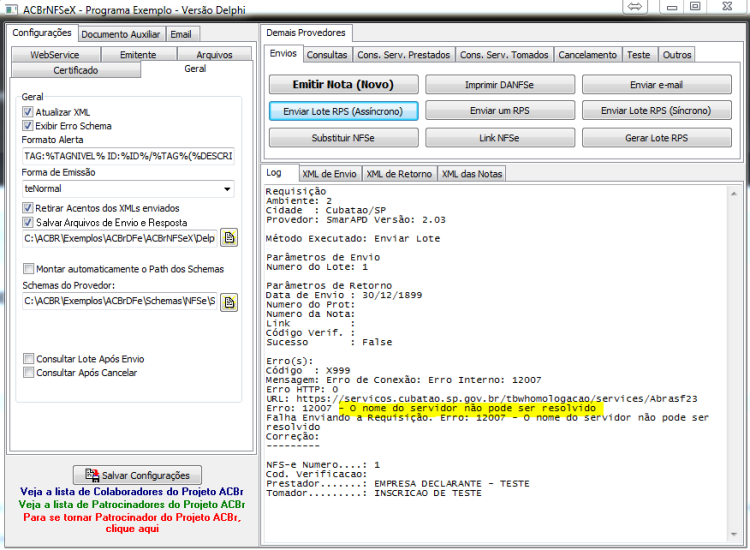Screen dimensions: 750x550
Task: Switch to Emitente tab
Action: 138,55
